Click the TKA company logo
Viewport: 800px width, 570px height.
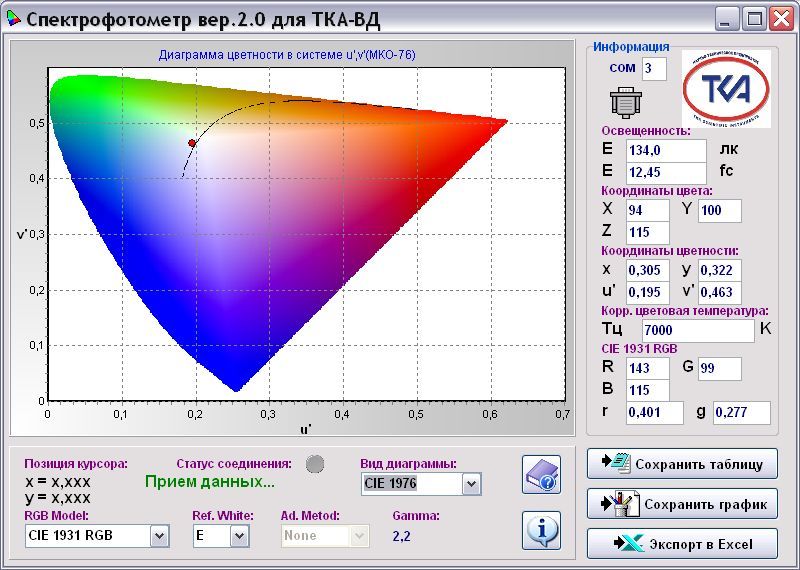725,88
